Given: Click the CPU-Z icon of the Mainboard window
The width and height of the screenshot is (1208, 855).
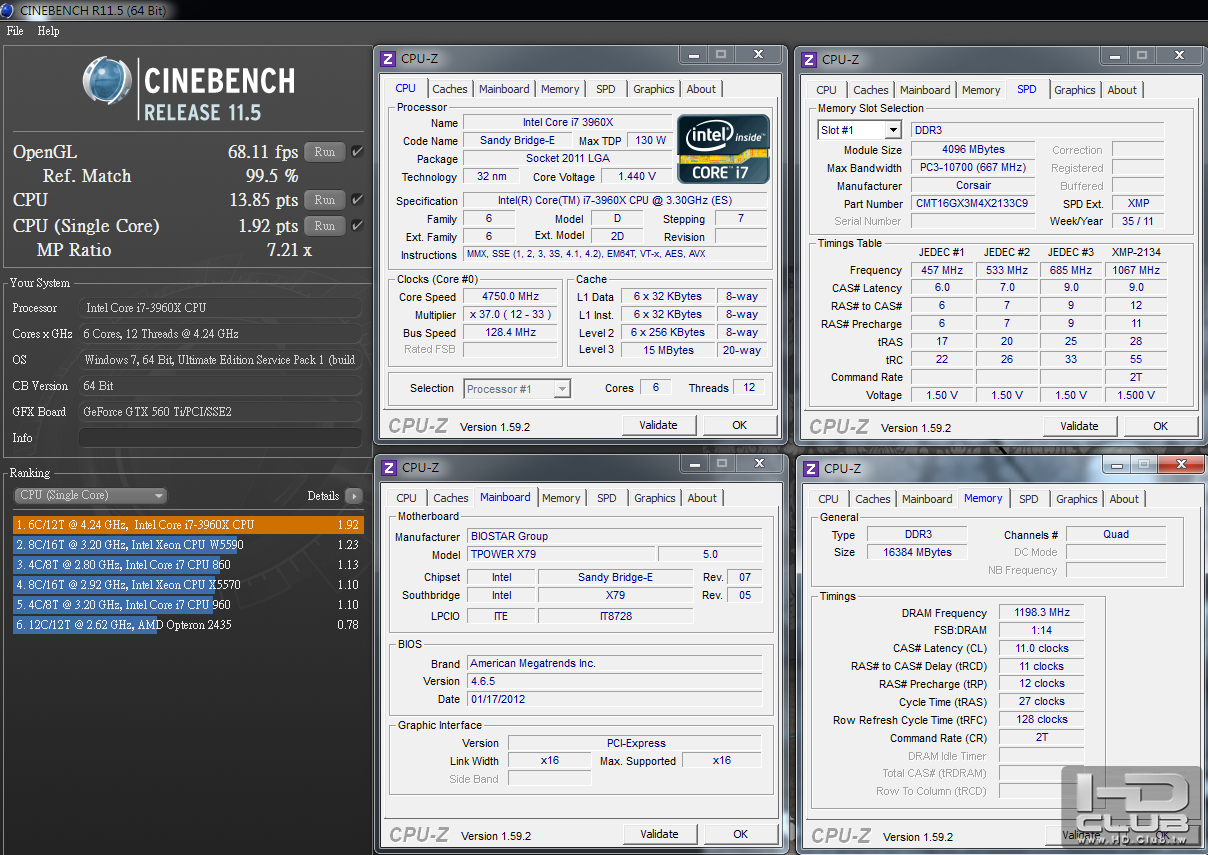Looking at the screenshot, I should tap(388, 467).
